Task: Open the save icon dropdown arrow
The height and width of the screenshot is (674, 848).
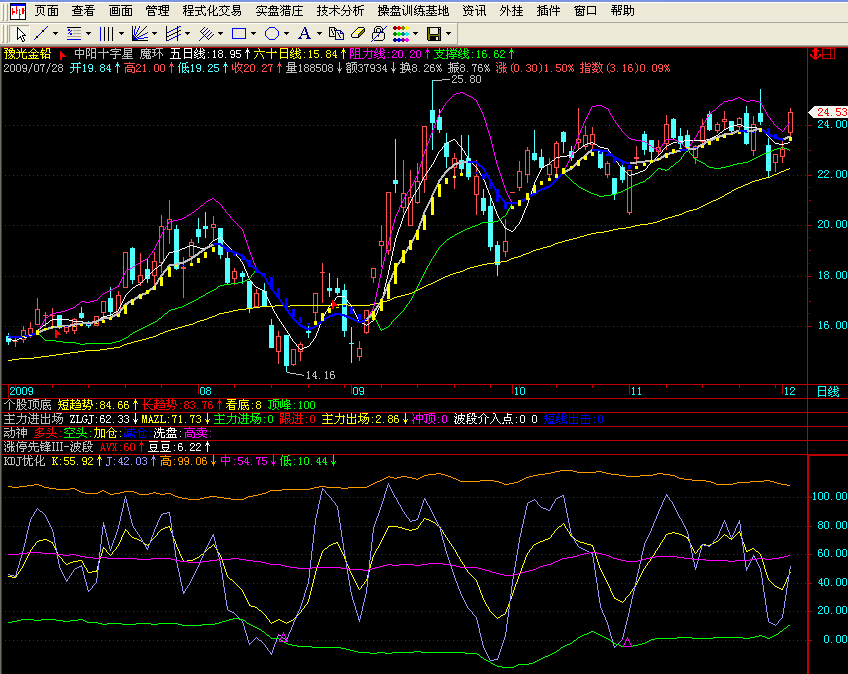Action: (x=448, y=34)
